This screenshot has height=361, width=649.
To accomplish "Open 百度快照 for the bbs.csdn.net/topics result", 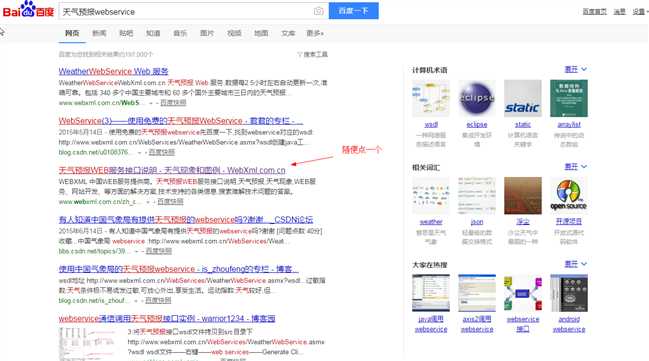I will pyautogui.click(x=159, y=251).
